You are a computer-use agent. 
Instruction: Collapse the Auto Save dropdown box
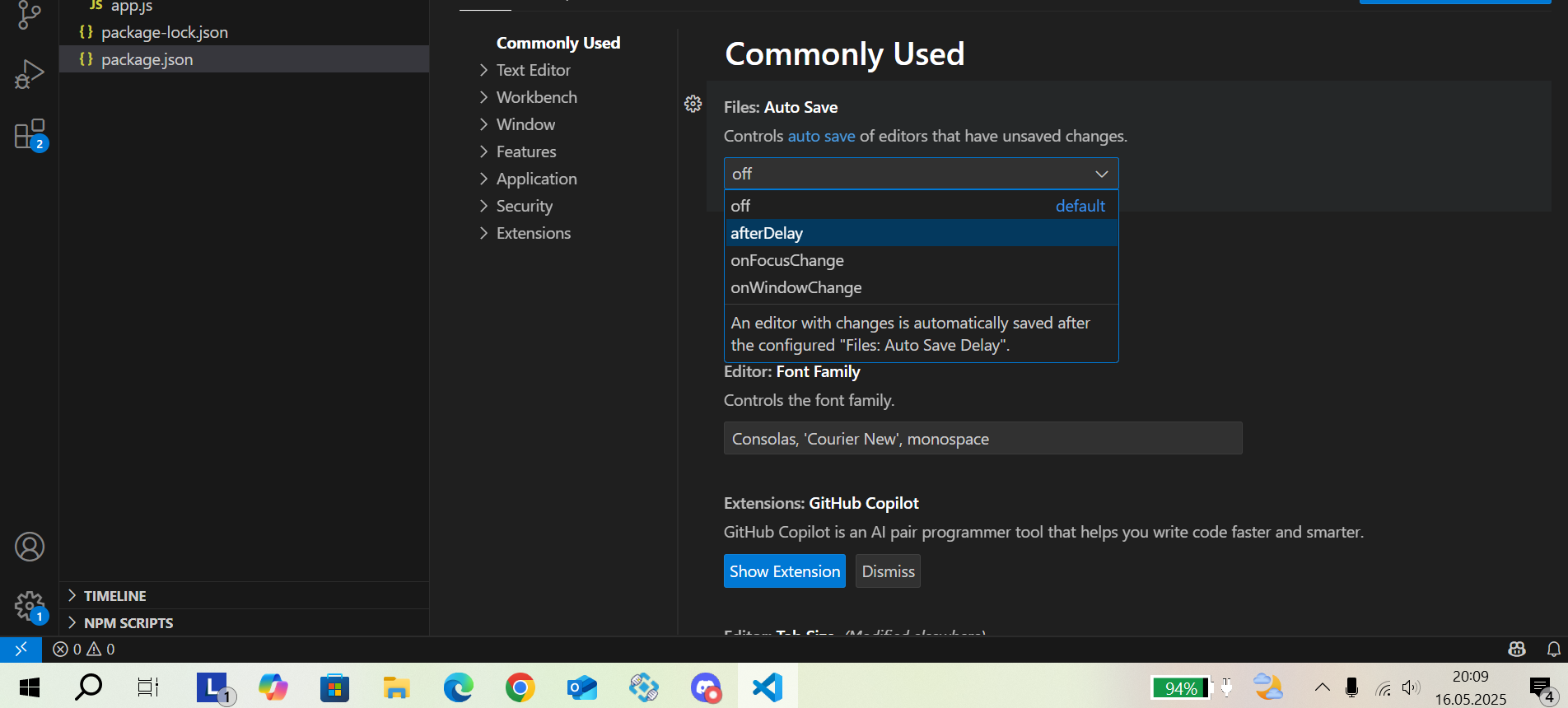921,174
